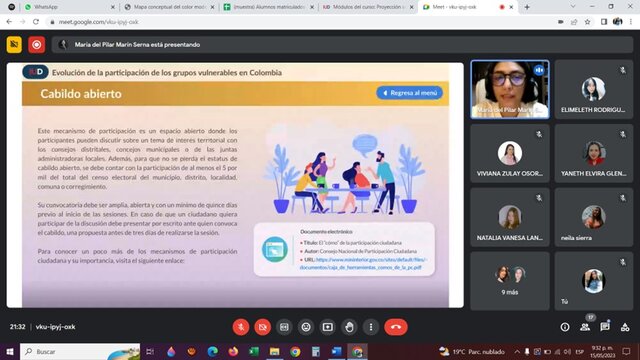Open more options three-dot menu in Meet
Screen dimensions: 640x360
(371, 327)
